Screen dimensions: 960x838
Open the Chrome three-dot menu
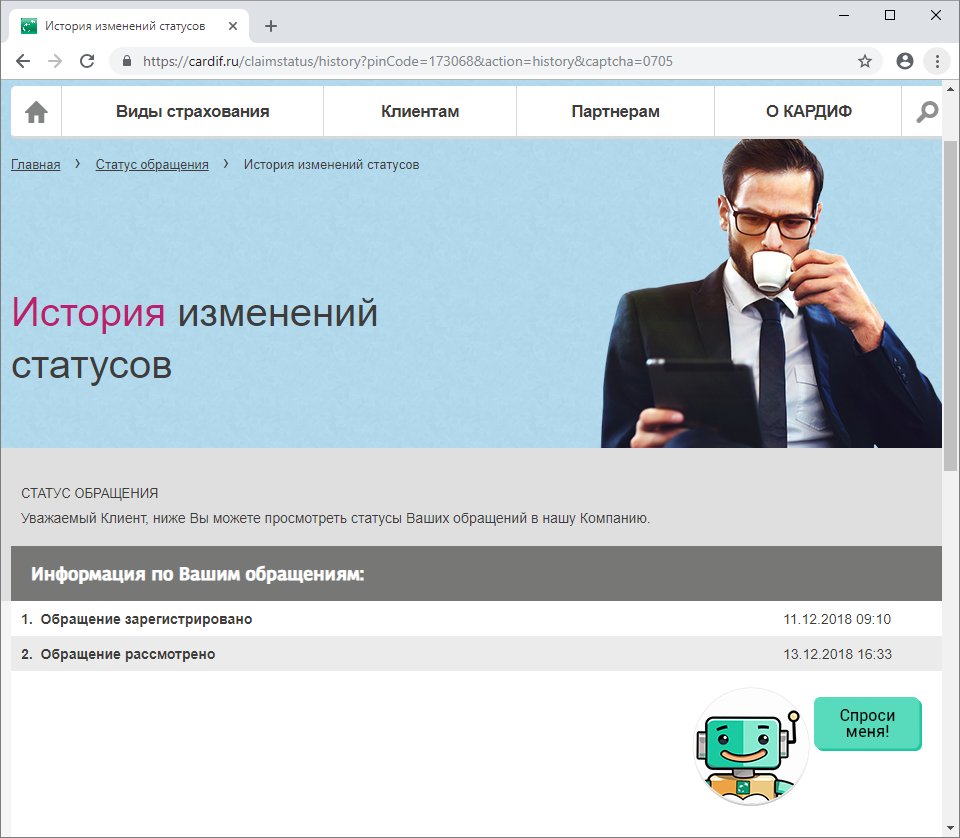[937, 61]
